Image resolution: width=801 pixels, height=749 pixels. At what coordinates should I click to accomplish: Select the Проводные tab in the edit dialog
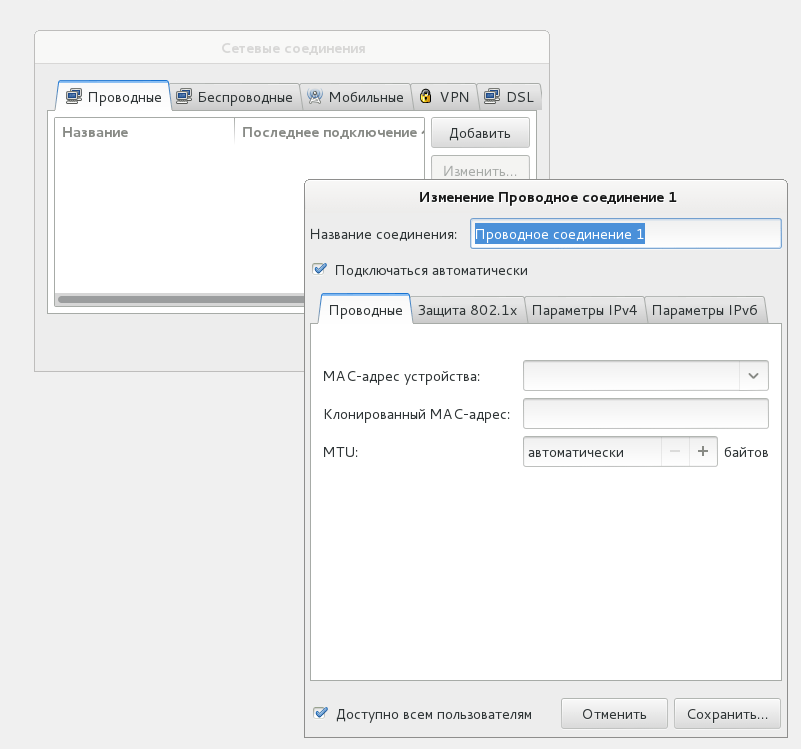click(x=365, y=310)
